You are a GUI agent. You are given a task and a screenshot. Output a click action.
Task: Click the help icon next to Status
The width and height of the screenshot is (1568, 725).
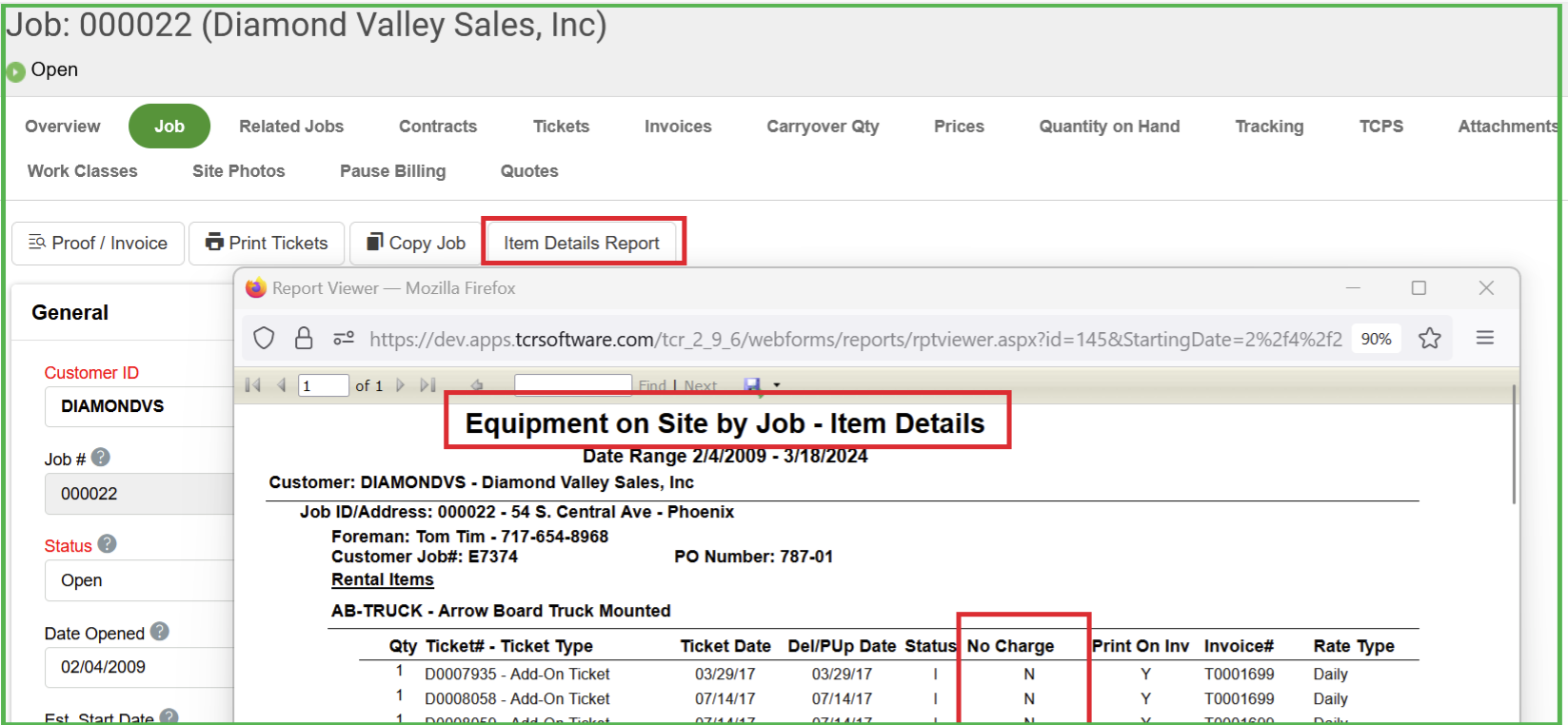click(108, 544)
